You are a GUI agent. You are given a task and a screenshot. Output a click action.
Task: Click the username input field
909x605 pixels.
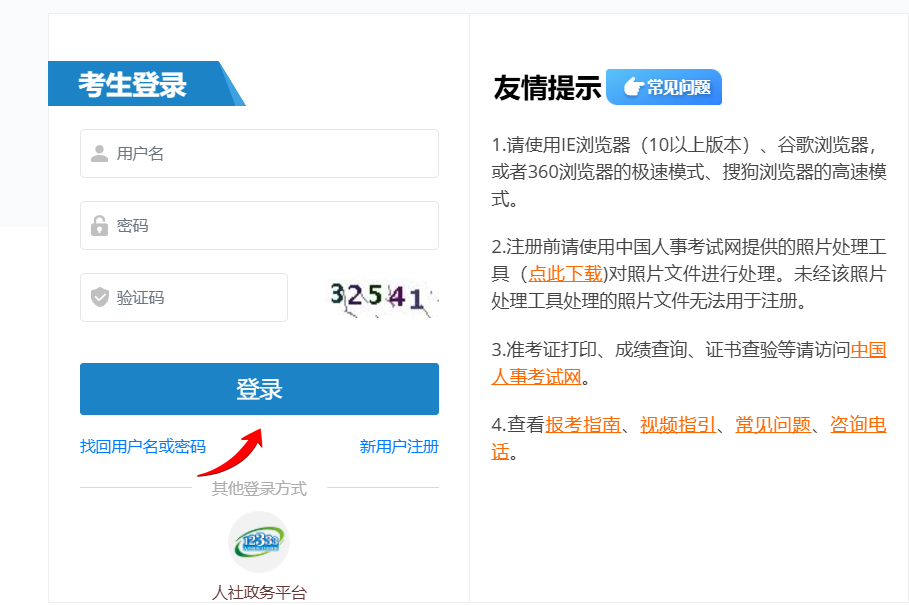[x=259, y=153]
